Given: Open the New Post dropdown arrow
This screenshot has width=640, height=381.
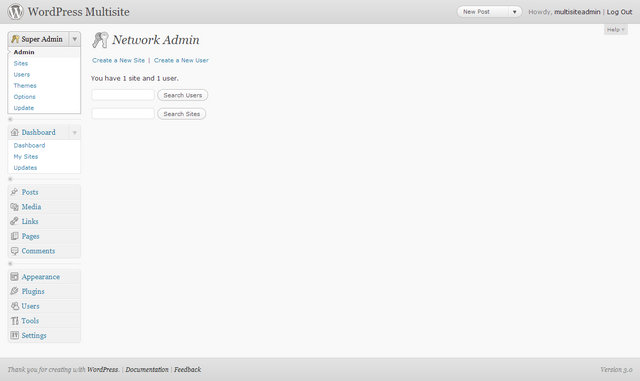Looking at the screenshot, I should click(515, 12).
